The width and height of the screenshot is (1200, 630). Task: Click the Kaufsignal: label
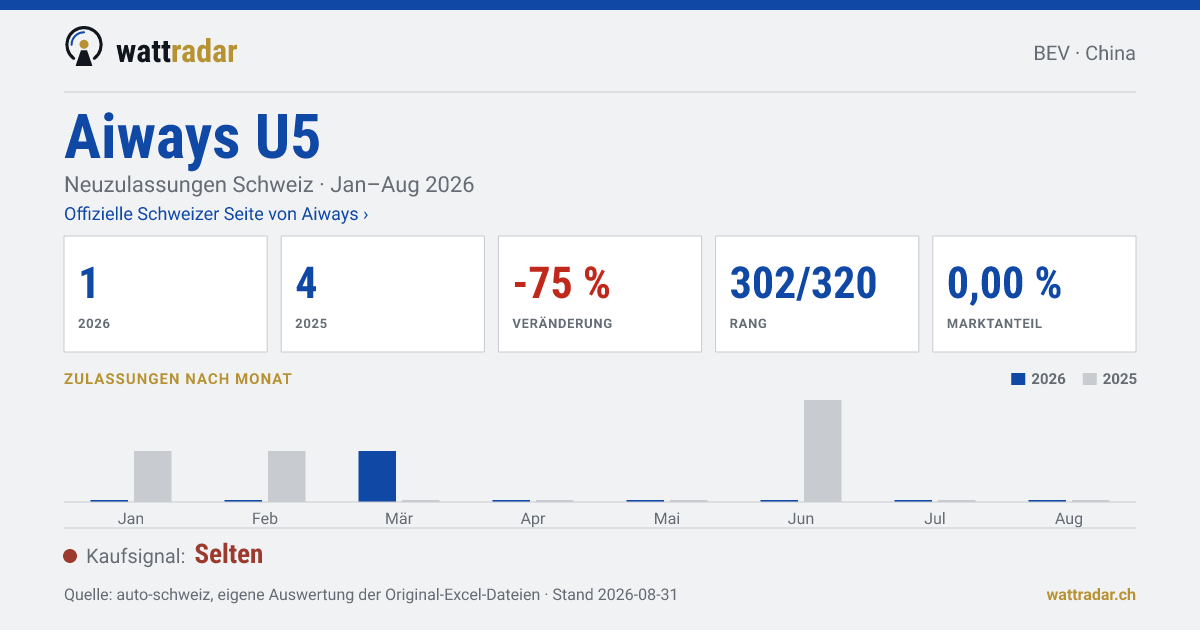tap(136, 556)
